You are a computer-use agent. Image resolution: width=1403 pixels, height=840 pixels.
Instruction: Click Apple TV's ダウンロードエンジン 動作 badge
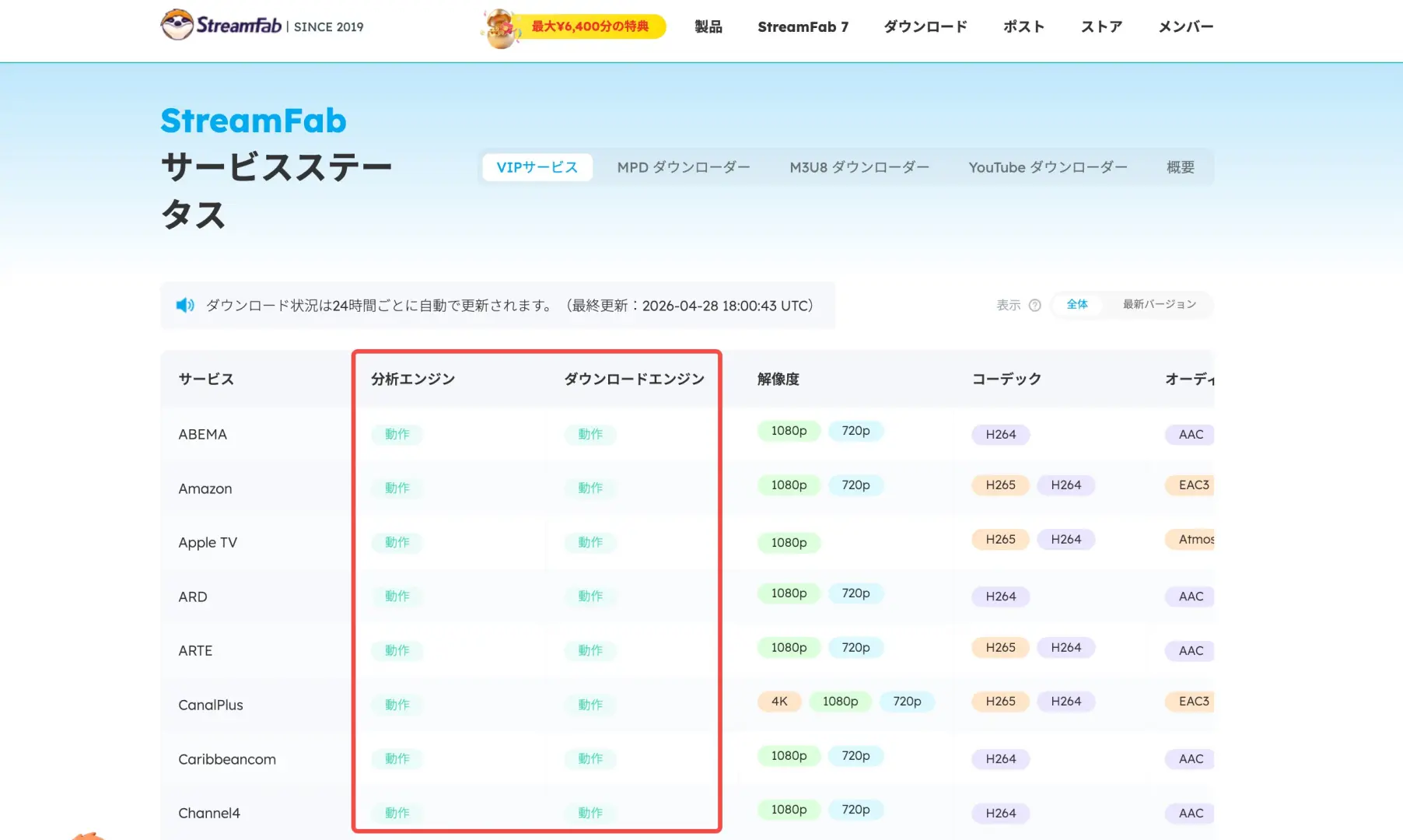pyautogui.click(x=590, y=542)
